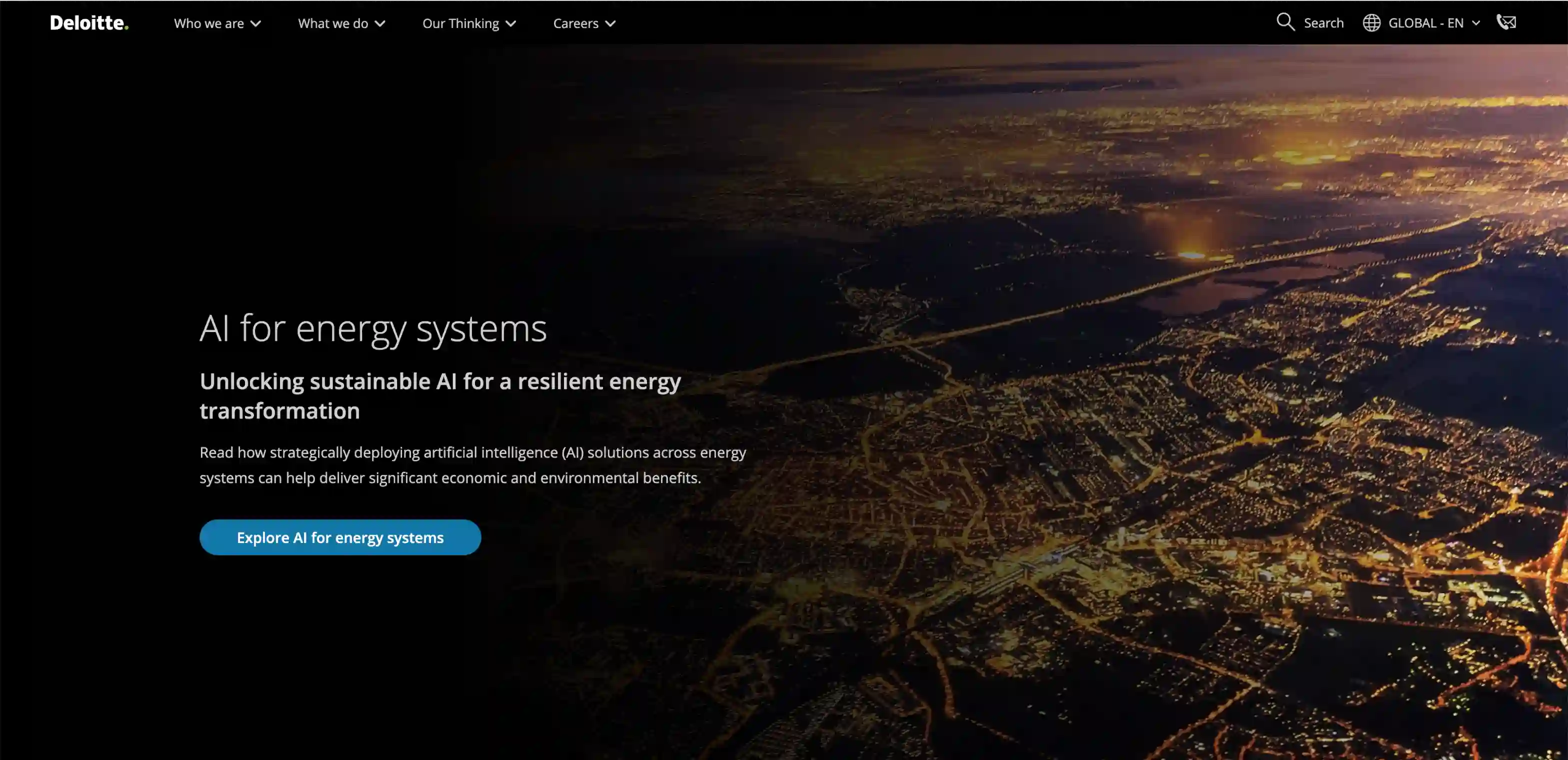The width and height of the screenshot is (1568, 760).
Task: Click the "AI for energy systems" heading
Action: [373, 328]
